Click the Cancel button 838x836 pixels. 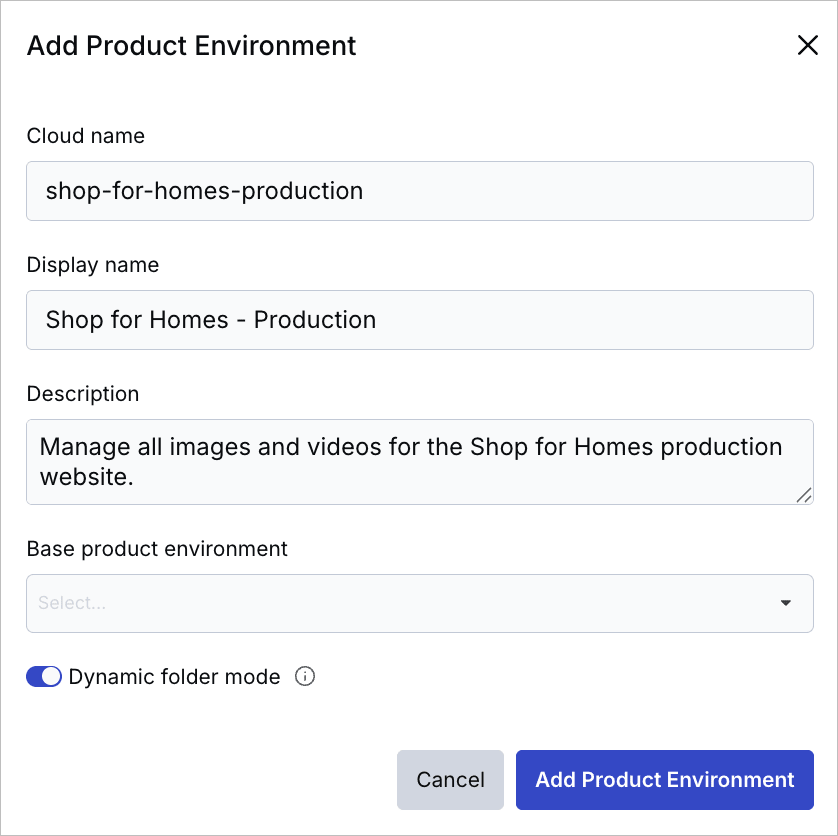coord(450,779)
